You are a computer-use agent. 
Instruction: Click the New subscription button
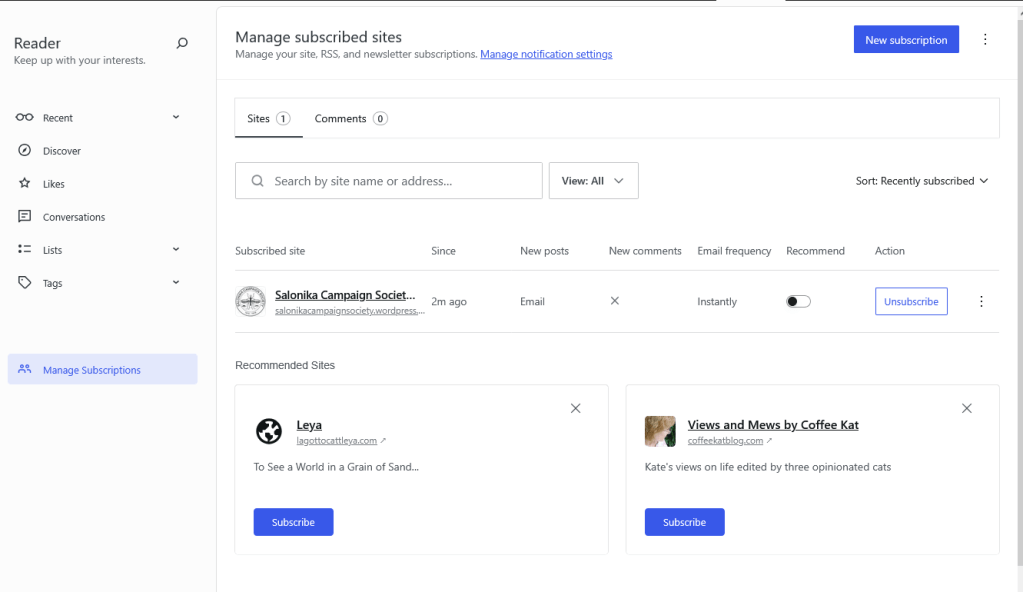(x=906, y=40)
